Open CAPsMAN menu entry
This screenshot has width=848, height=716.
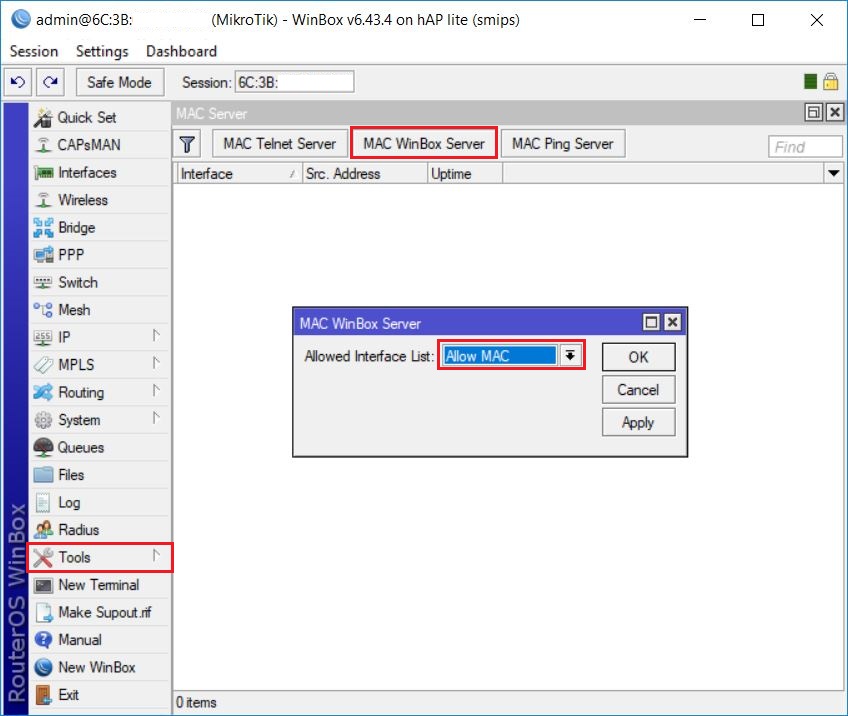click(x=101, y=145)
